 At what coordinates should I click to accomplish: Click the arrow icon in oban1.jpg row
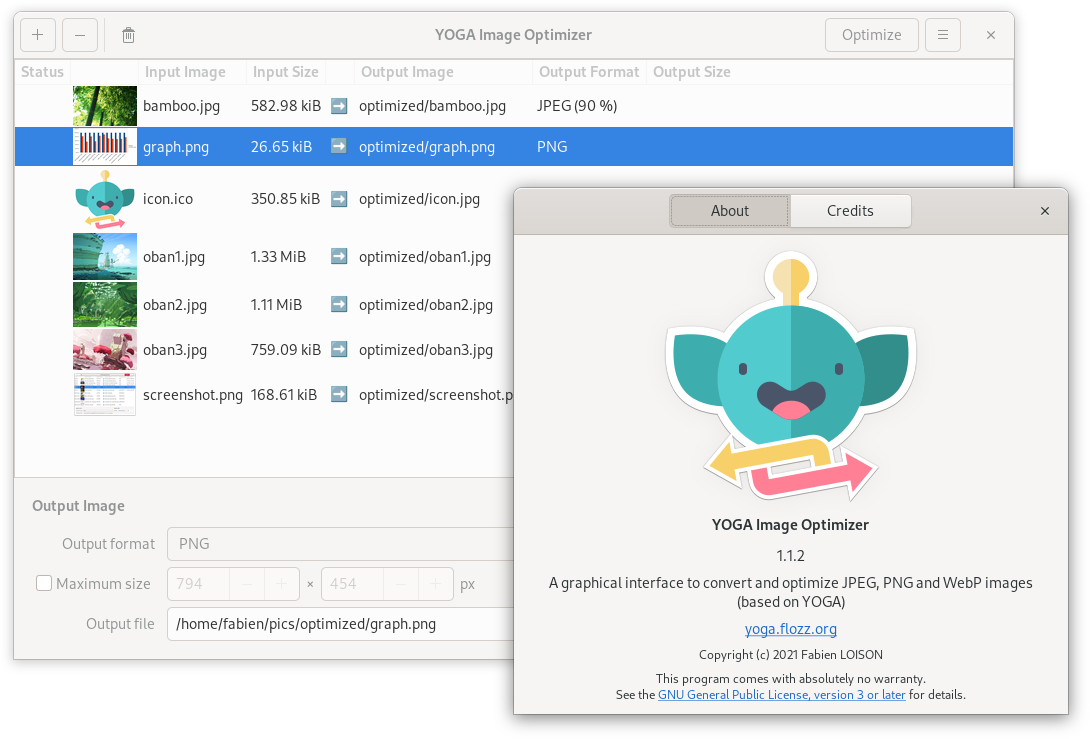pyautogui.click(x=339, y=257)
